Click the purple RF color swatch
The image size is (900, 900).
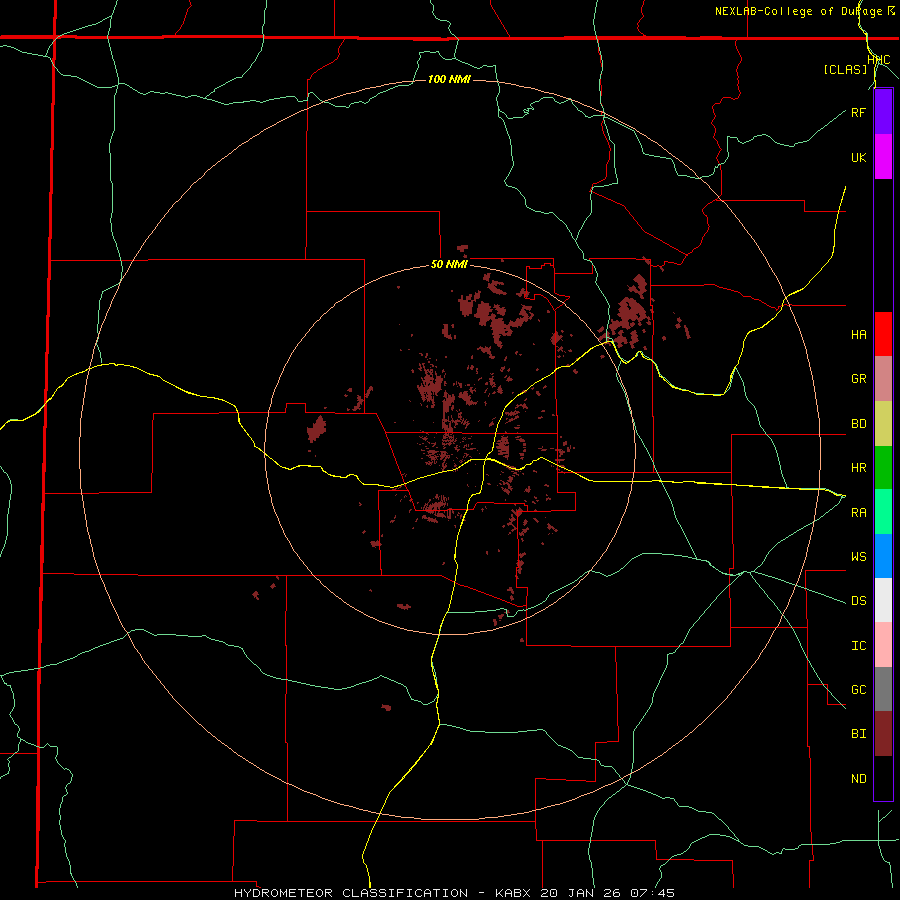883,112
